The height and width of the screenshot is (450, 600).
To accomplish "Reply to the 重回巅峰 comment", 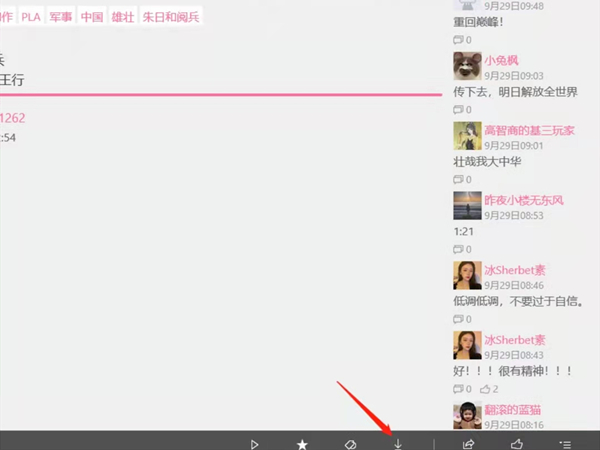I will [x=462, y=40].
